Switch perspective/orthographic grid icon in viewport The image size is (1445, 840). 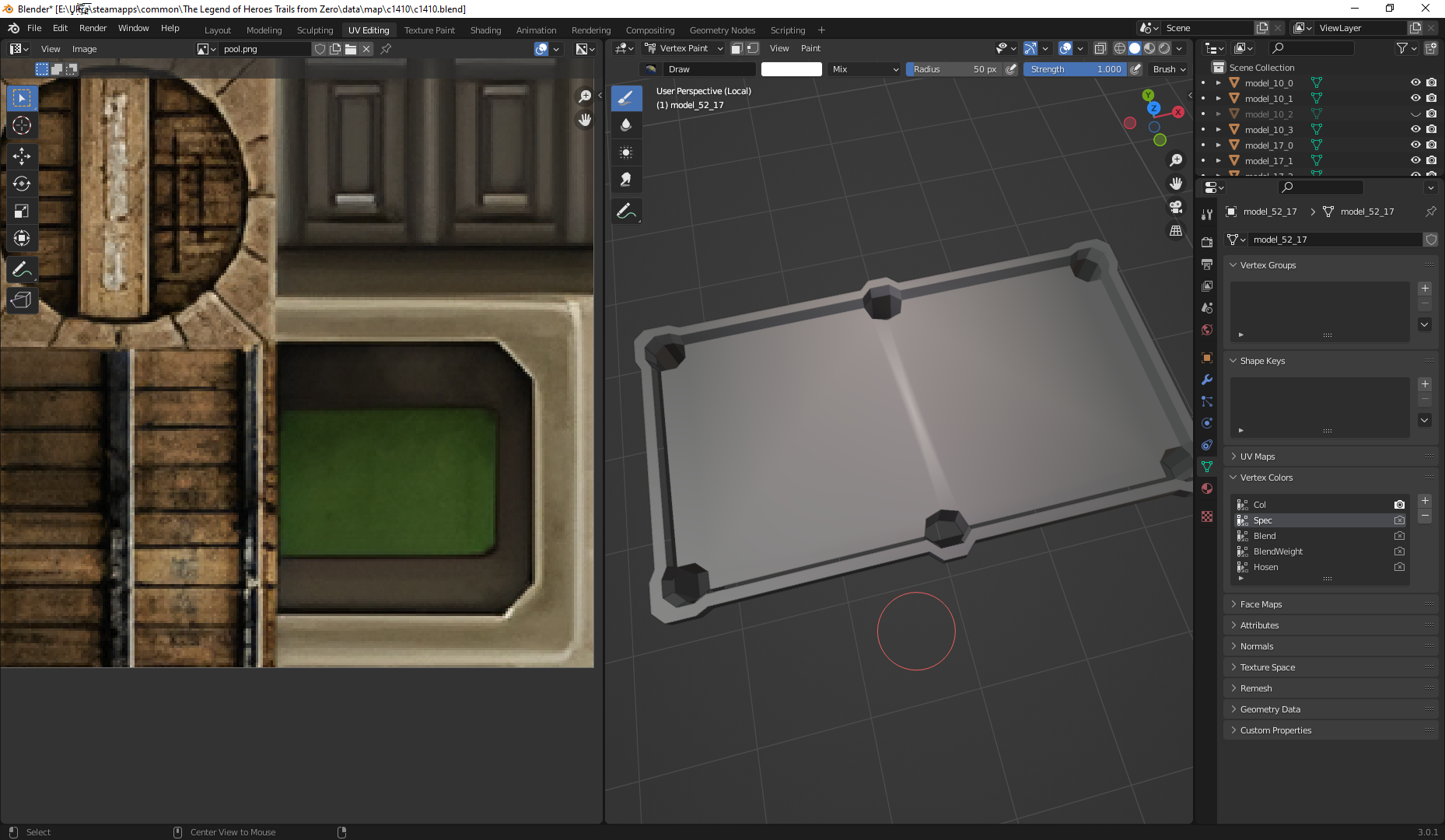point(1176,230)
